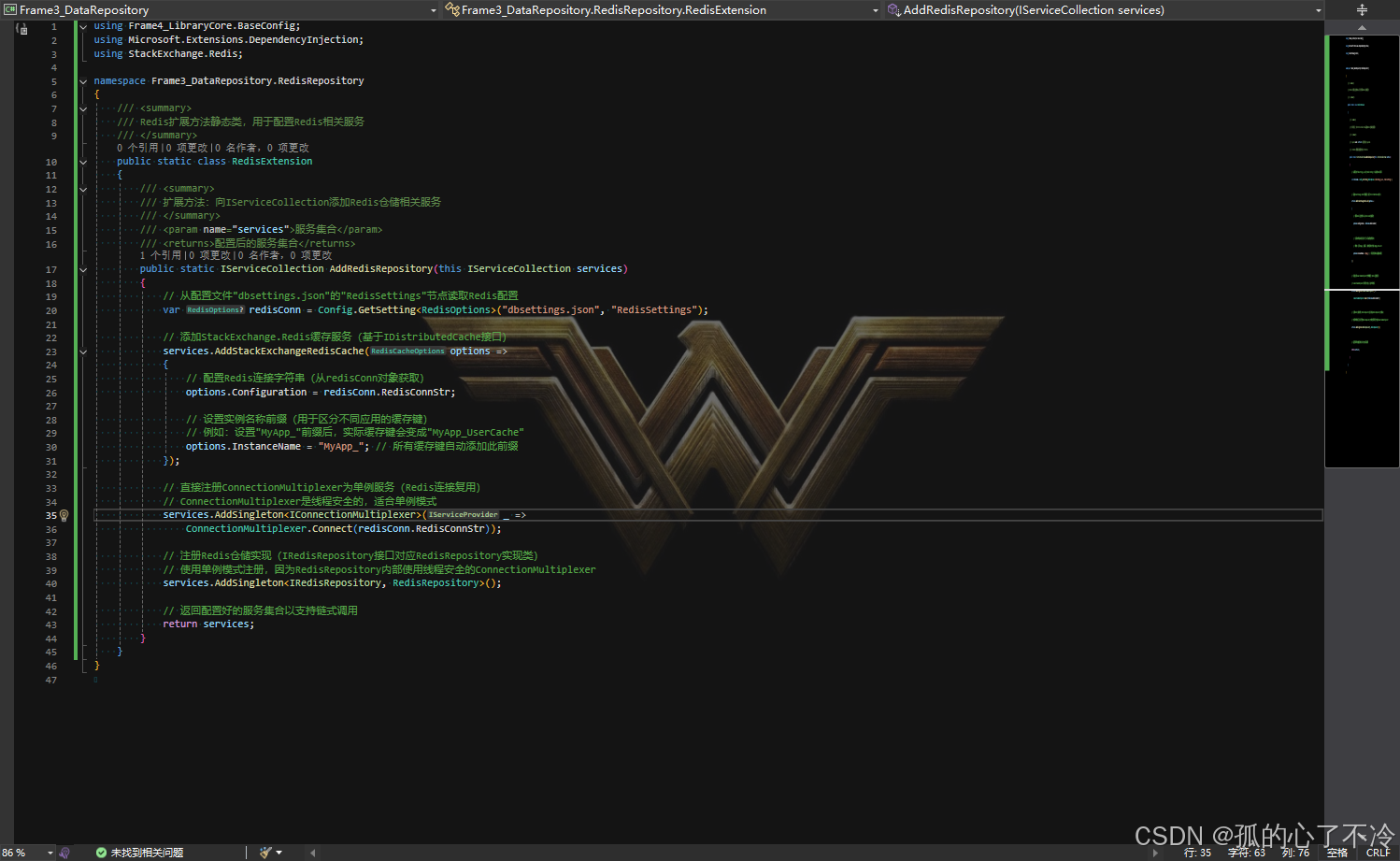Click the RedisCacheOptions inline hint on line 23
The width and height of the screenshot is (1400, 861).
click(407, 352)
